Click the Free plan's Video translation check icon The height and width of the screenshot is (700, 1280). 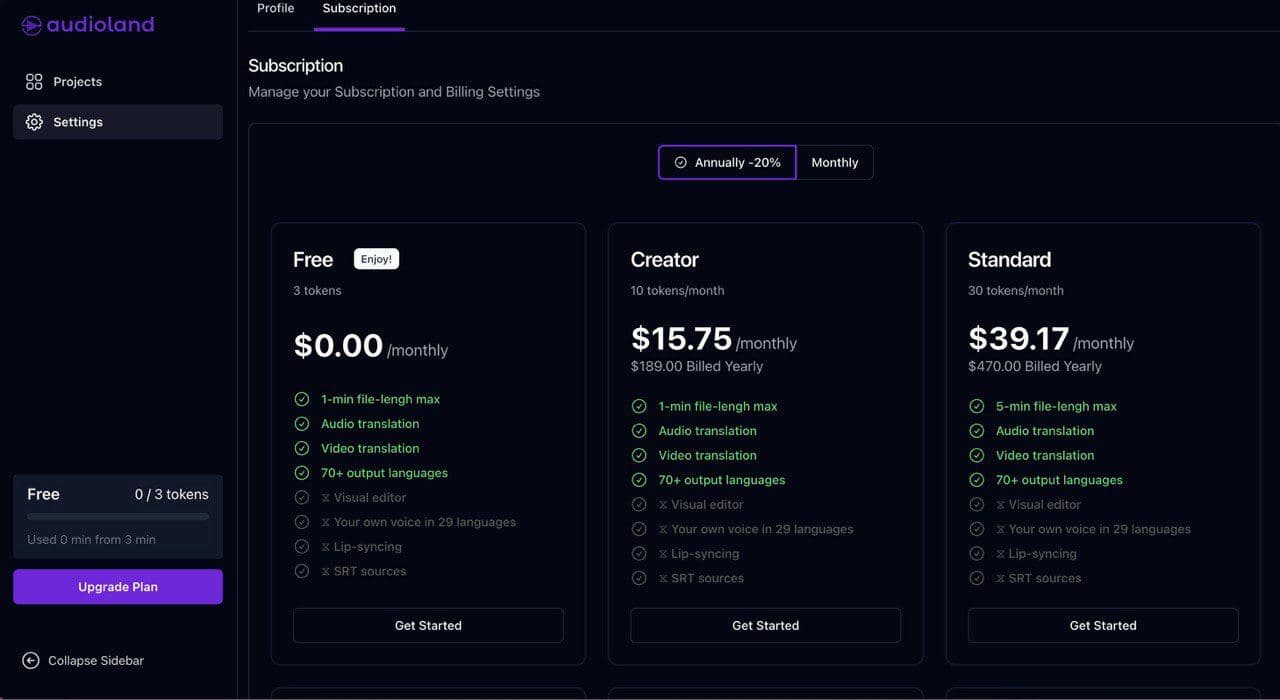coord(302,448)
